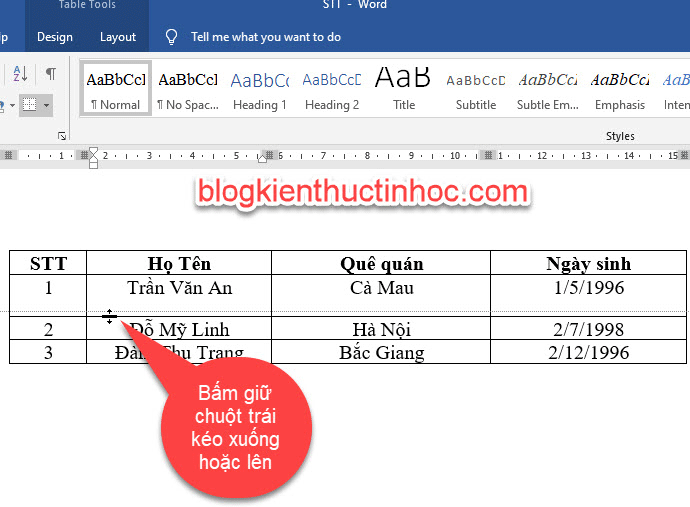Click the cell 1/5/1996

point(588,293)
